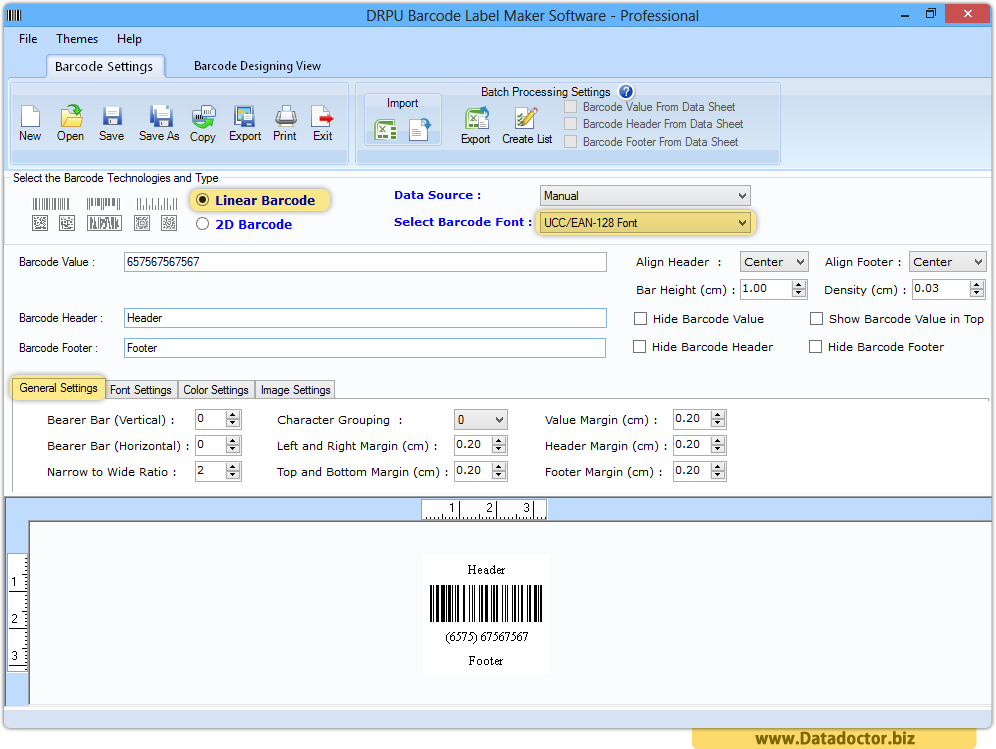This screenshot has width=996, height=749.
Task: Click the Barcode Footer input field
Action: [x=365, y=348]
